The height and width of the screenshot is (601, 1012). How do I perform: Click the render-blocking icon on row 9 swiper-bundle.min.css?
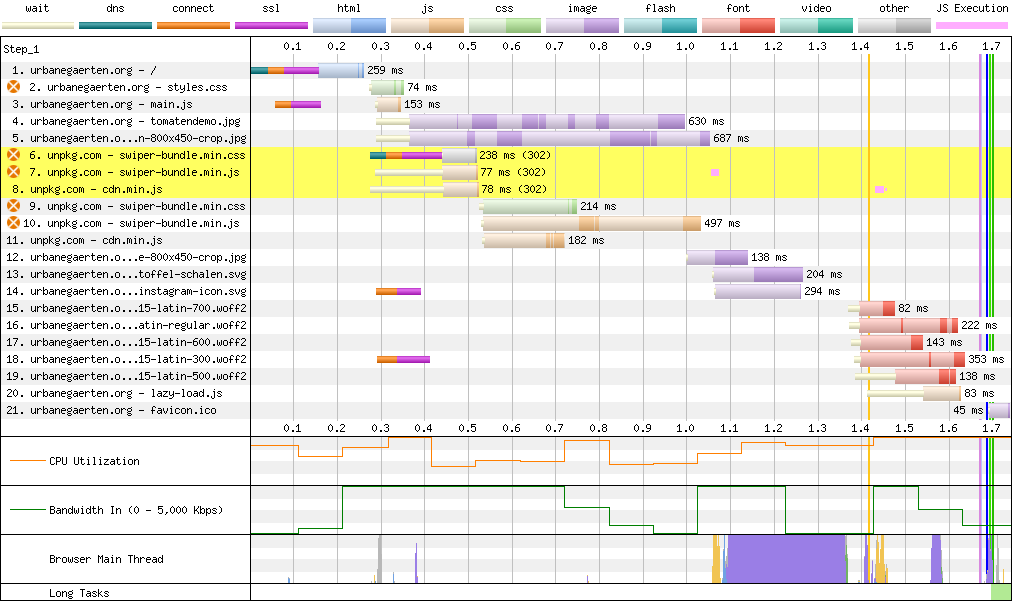14,206
